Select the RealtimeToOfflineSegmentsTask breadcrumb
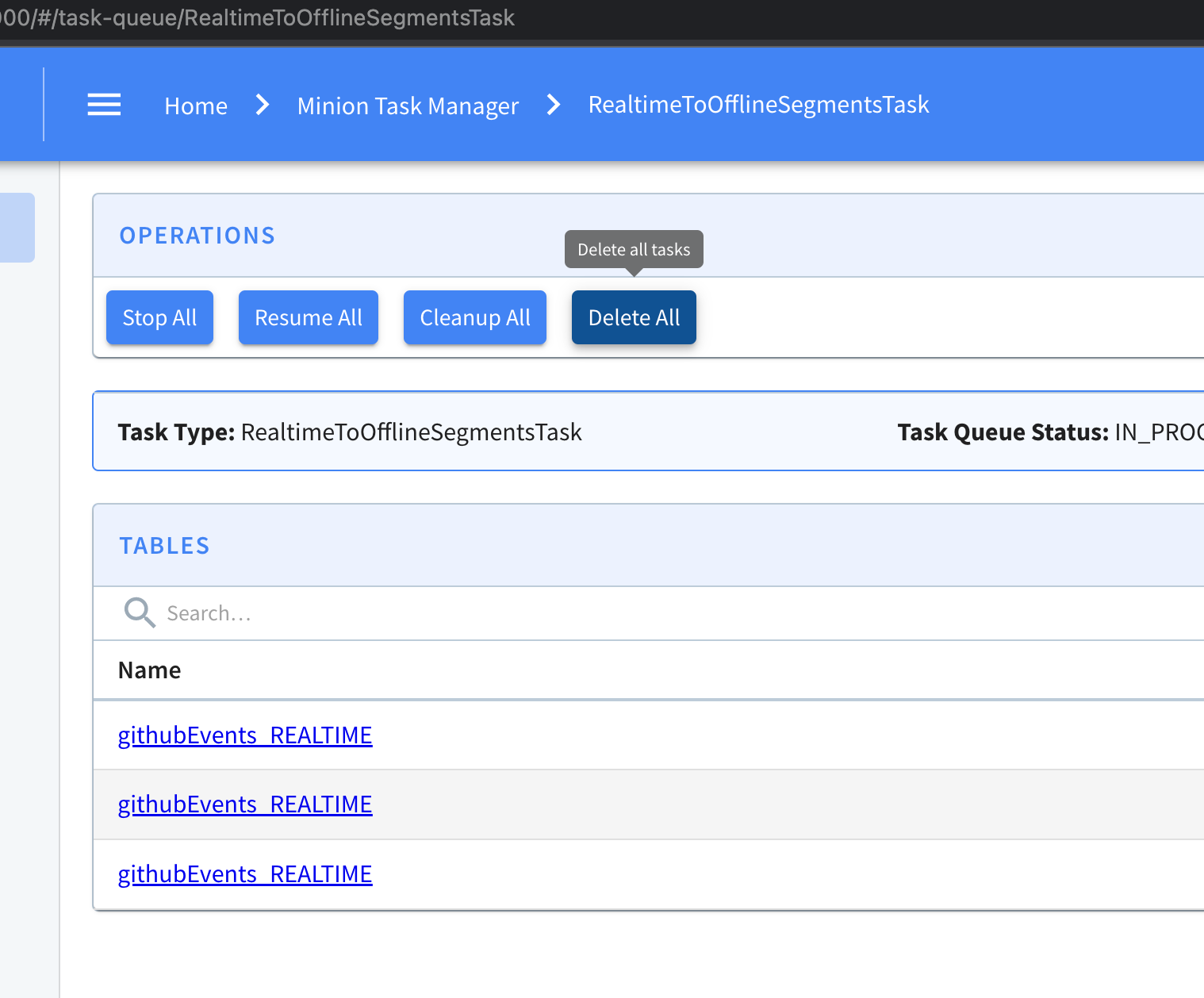1204x998 pixels. coord(758,105)
